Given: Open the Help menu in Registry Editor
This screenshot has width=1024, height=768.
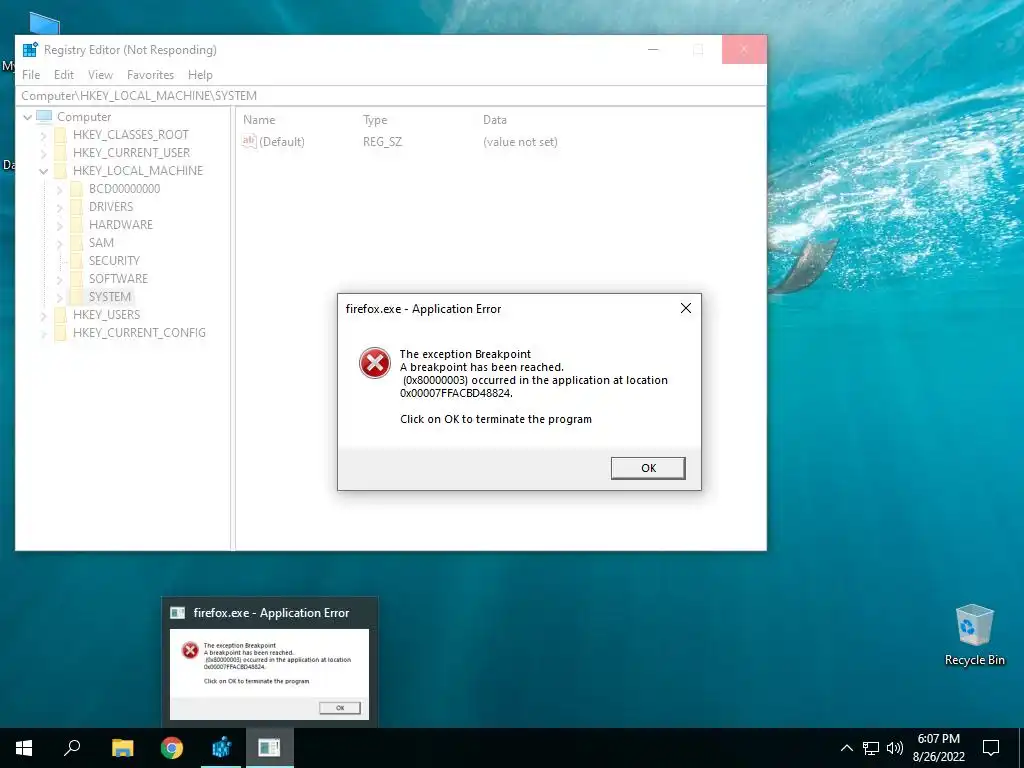Looking at the screenshot, I should point(200,74).
